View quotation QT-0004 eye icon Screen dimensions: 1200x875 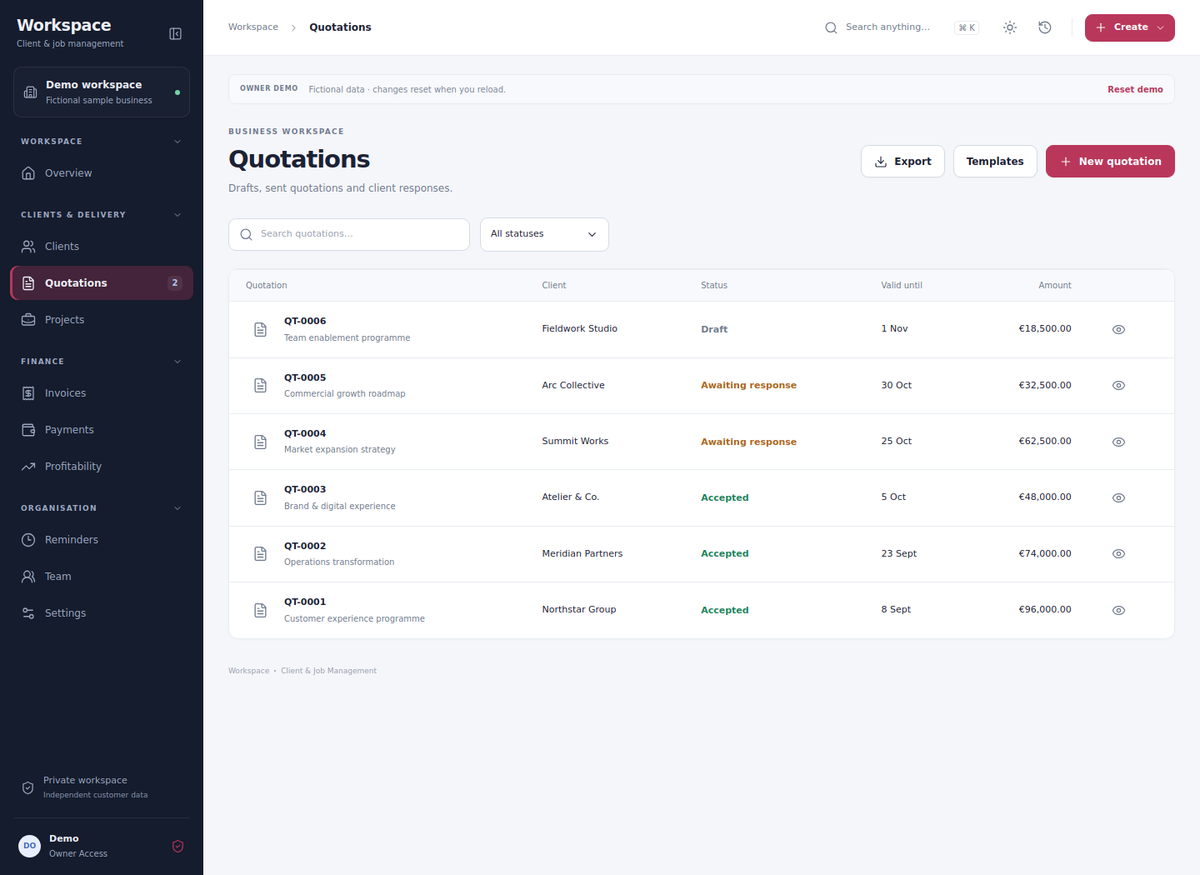1119,441
